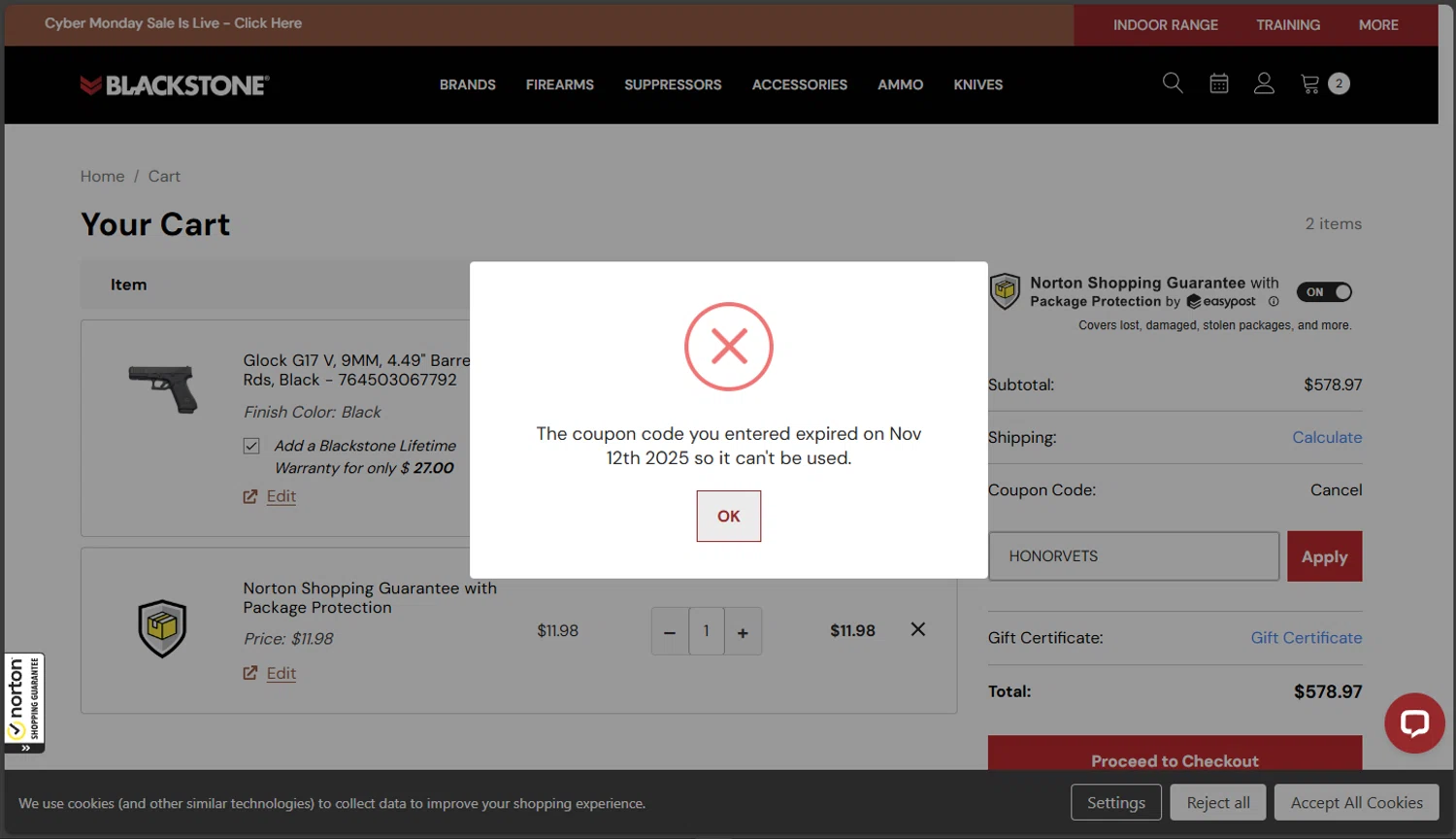Open the search magnifier icon
The height and width of the screenshot is (839, 1456).
tap(1173, 84)
